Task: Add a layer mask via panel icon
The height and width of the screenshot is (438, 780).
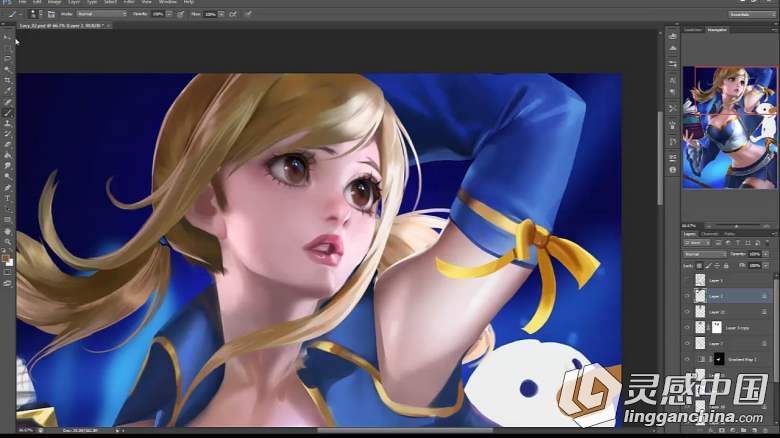Action: [722, 430]
